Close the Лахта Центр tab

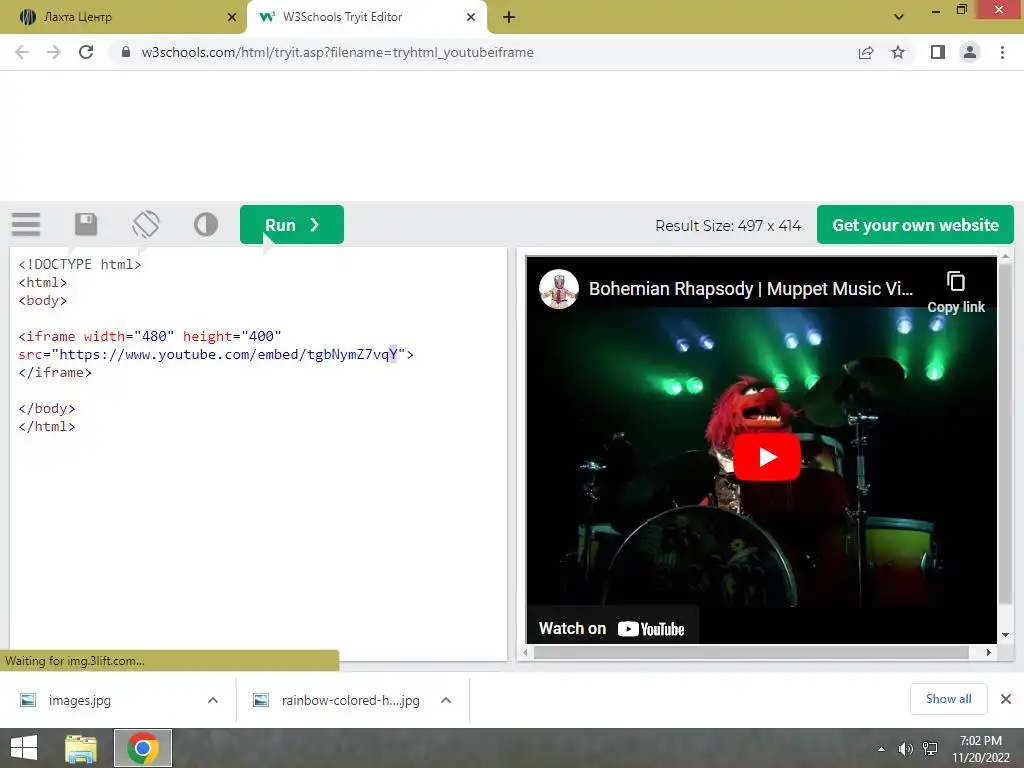pos(232,17)
